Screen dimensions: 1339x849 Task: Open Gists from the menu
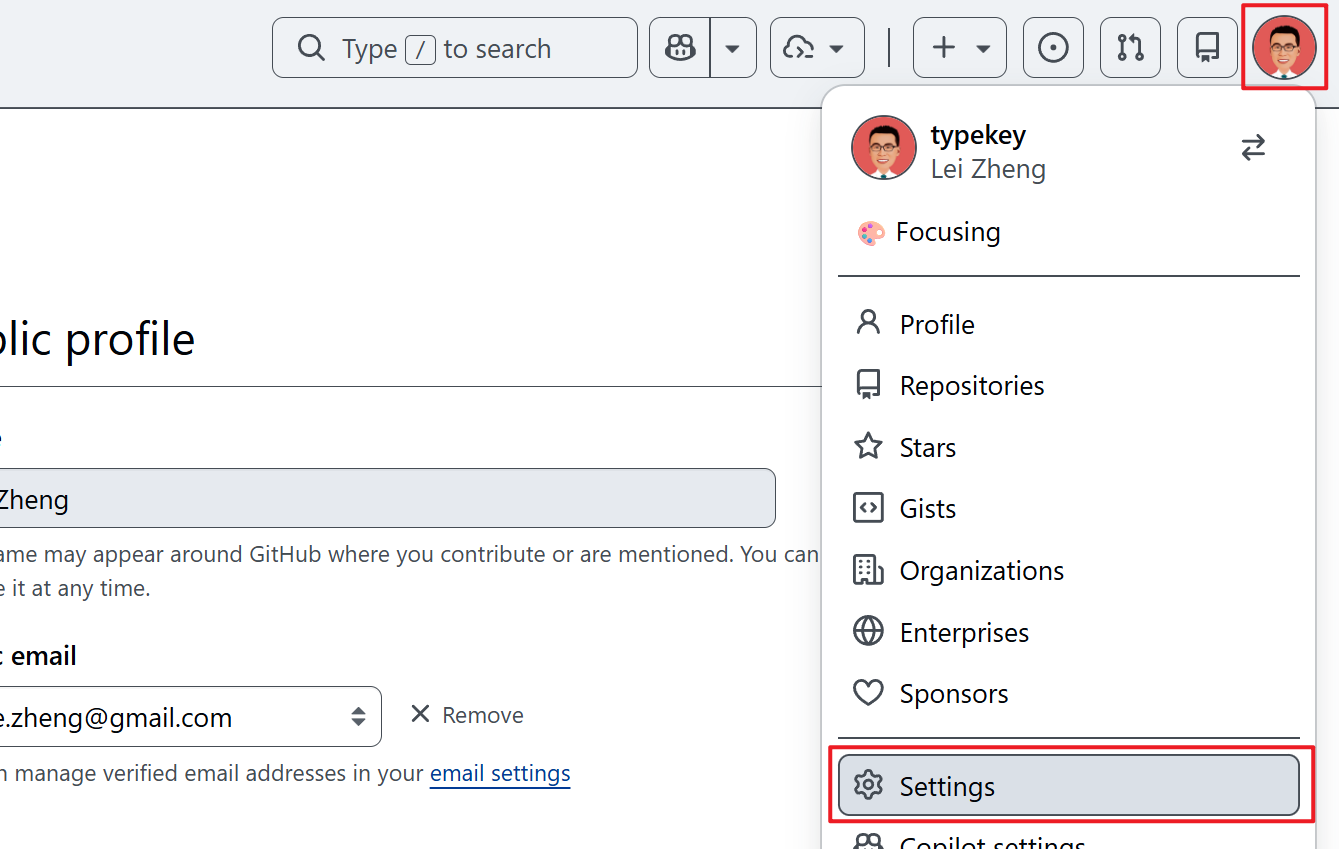click(1068, 508)
